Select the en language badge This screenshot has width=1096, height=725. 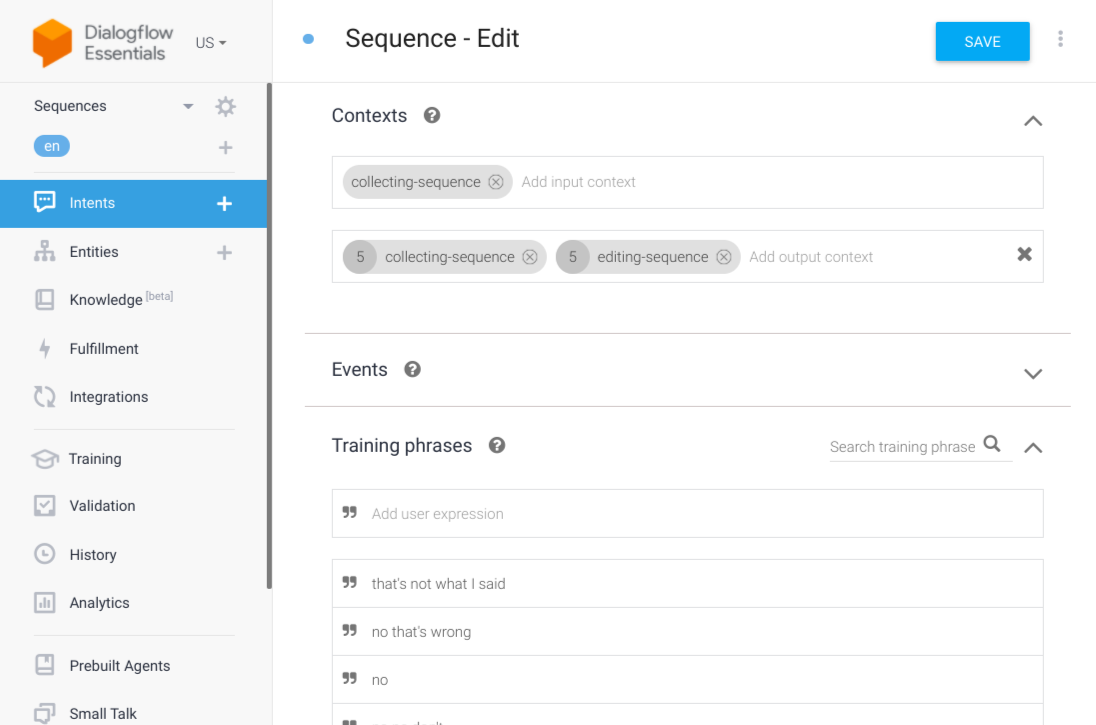(x=52, y=146)
